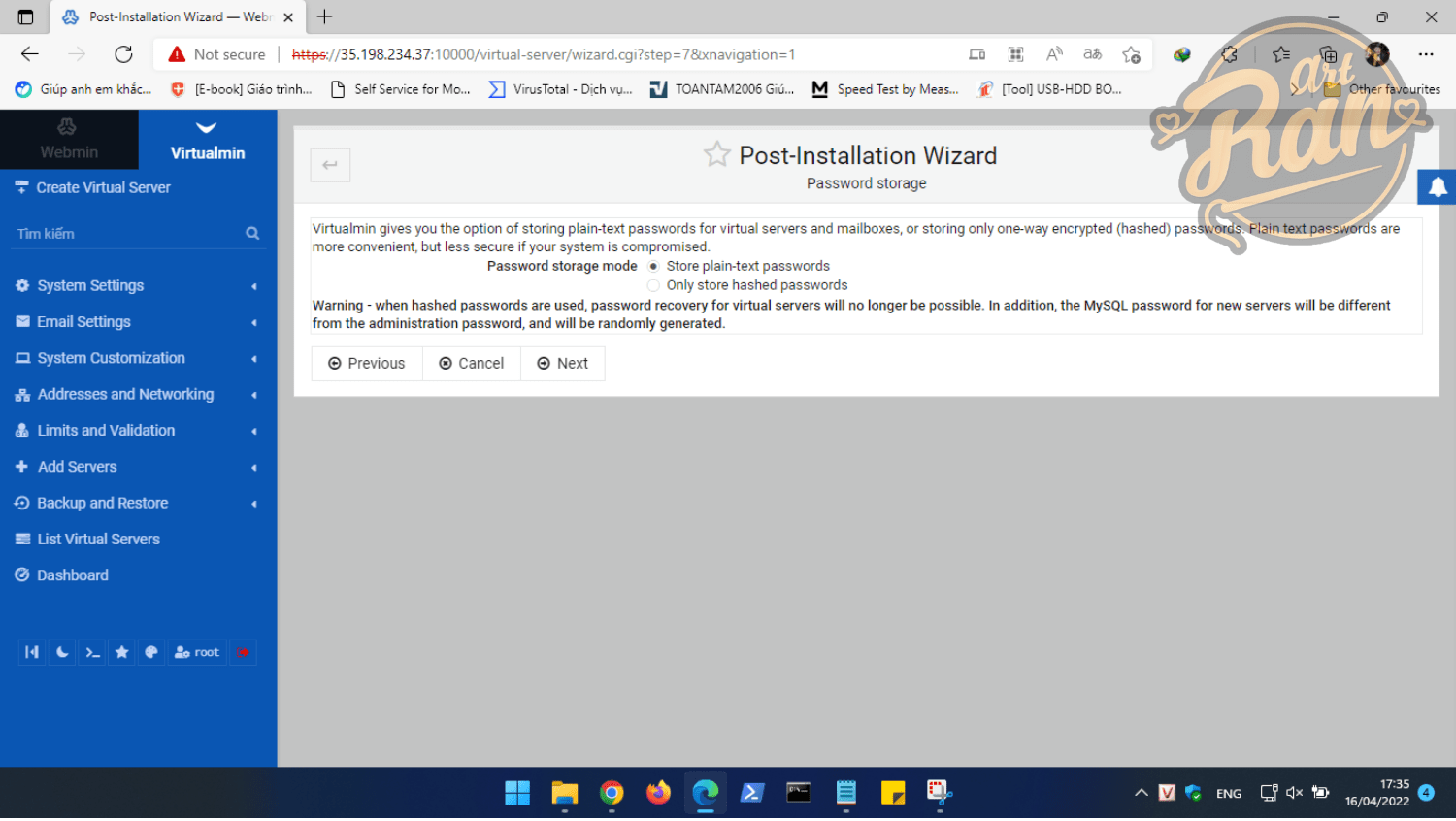Click the search magnifier icon in sidebar

tap(252, 234)
